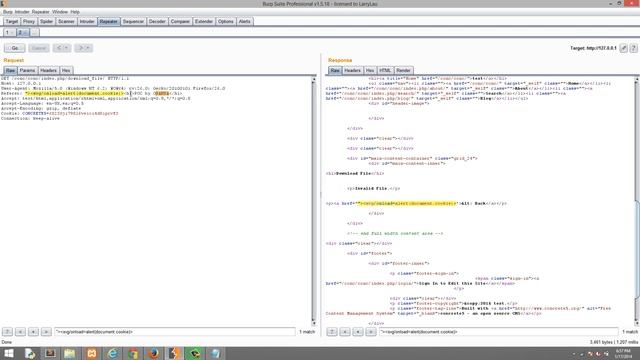The height and width of the screenshot is (360, 640).
Task: Click the highlighted svg onload payload in response
Action: (407, 203)
